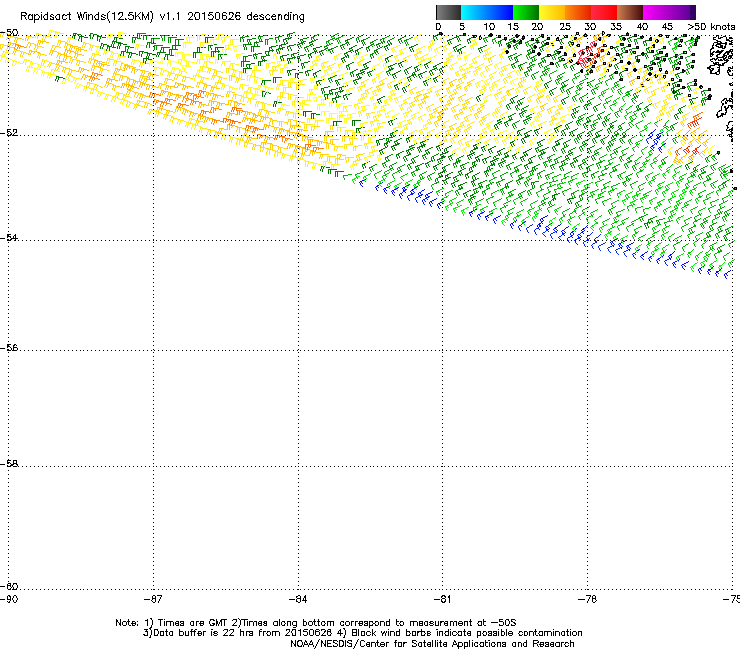Screen dimensions: 740x650
Task: Click the 'Note: 1) Times are GMT' footnote line
Action: point(316,623)
